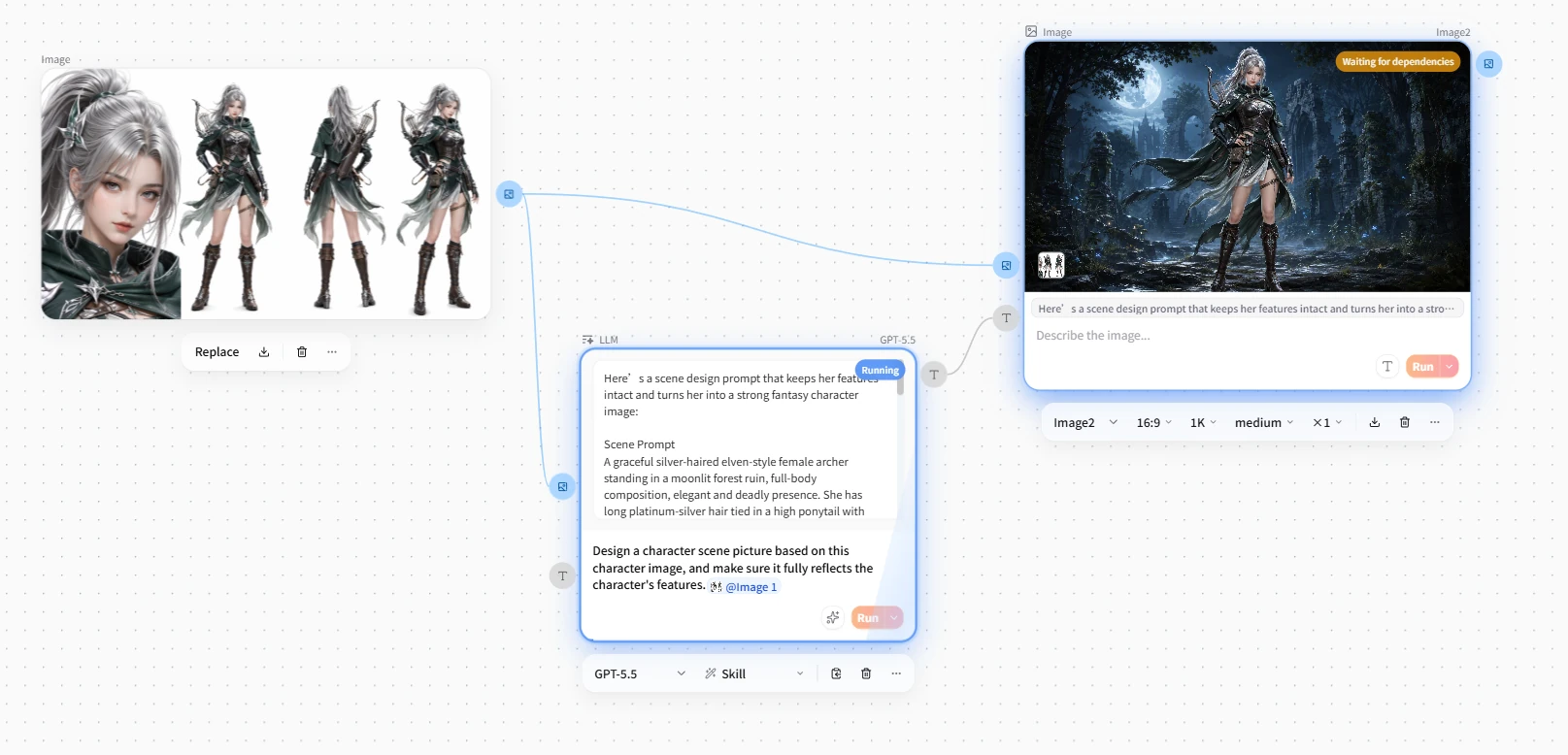The width and height of the screenshot is (1568, 755).
Task: Click Run in the Image2 node
Action: (x=1422, y=367)
